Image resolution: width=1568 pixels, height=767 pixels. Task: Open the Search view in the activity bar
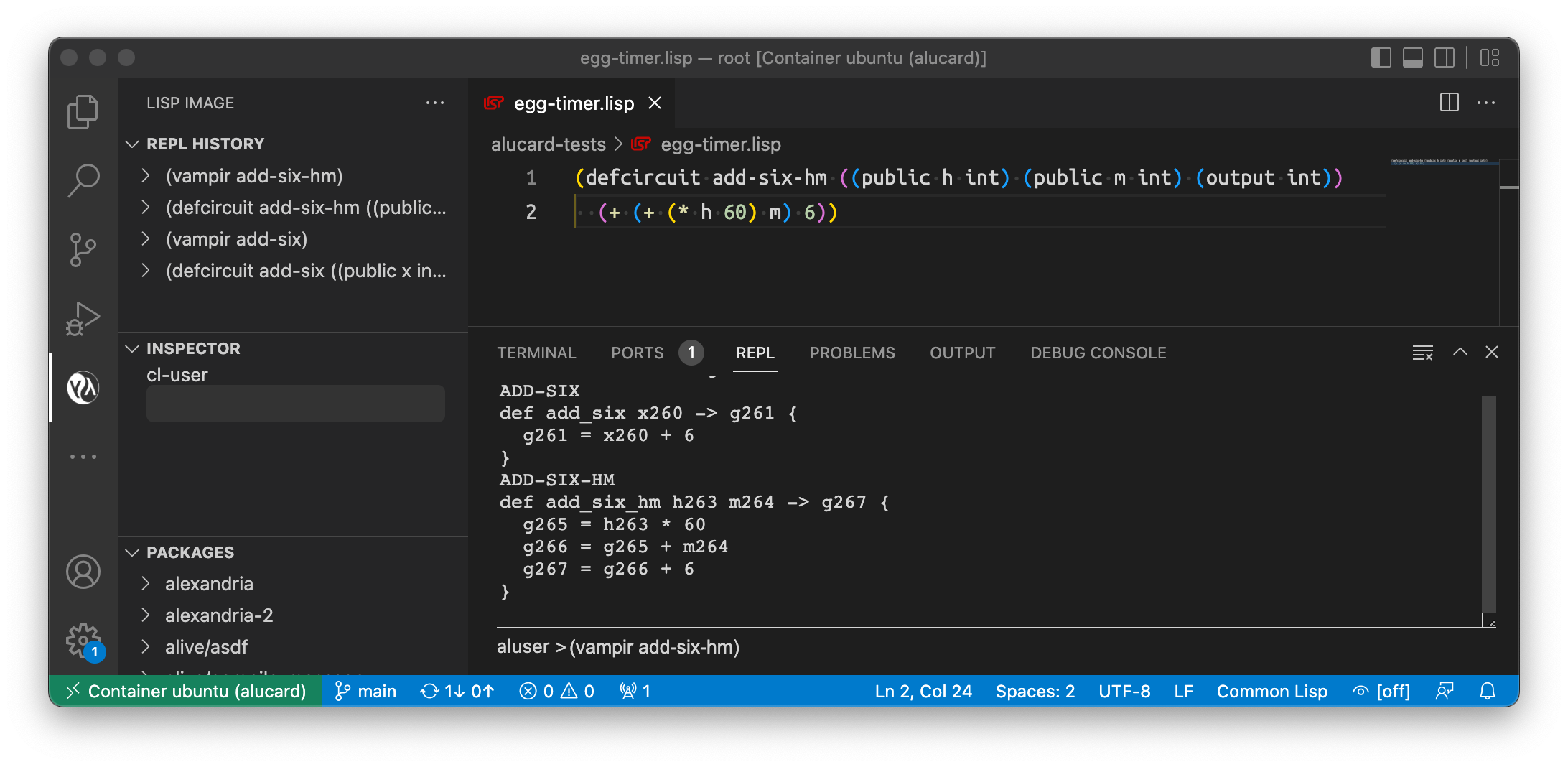[83, 180]
